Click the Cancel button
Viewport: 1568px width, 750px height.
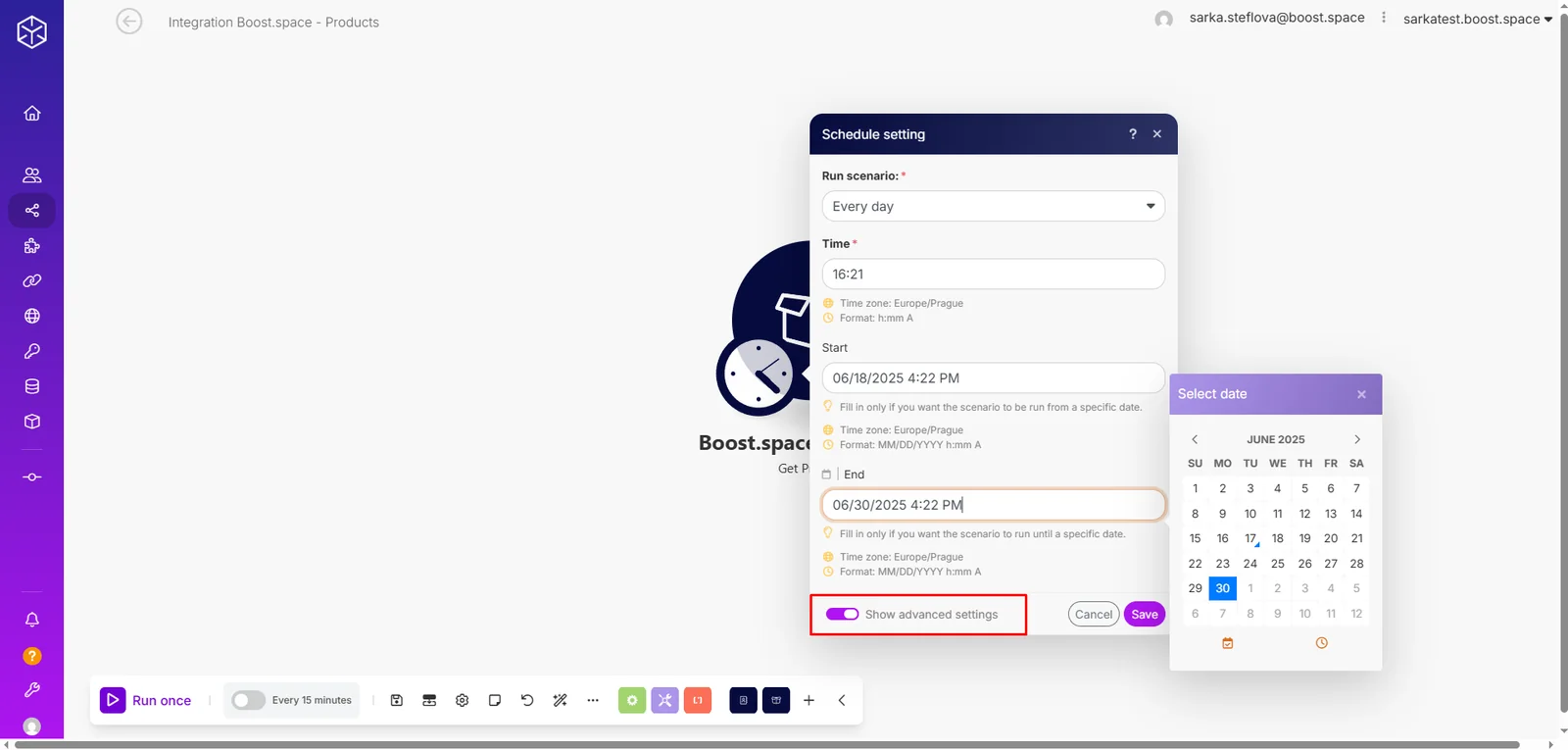point(1094,615)
